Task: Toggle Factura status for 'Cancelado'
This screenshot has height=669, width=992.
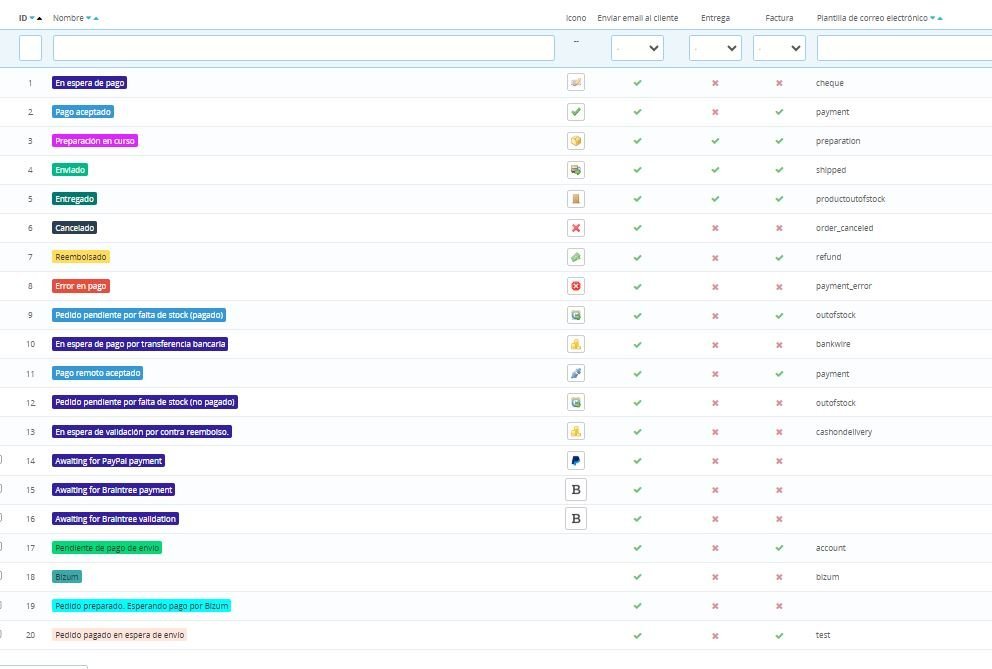Action: click(x=779, y=228)
